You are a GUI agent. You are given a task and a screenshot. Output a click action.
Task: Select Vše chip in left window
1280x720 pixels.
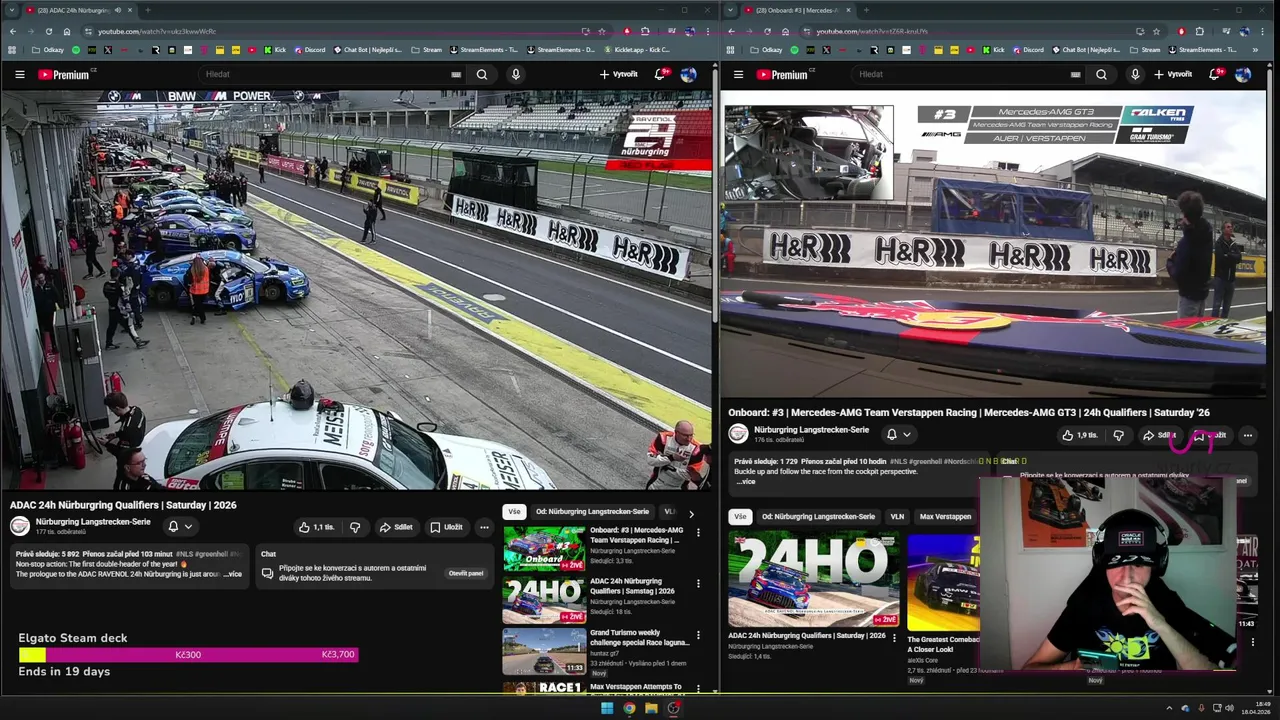pos(514,512)
